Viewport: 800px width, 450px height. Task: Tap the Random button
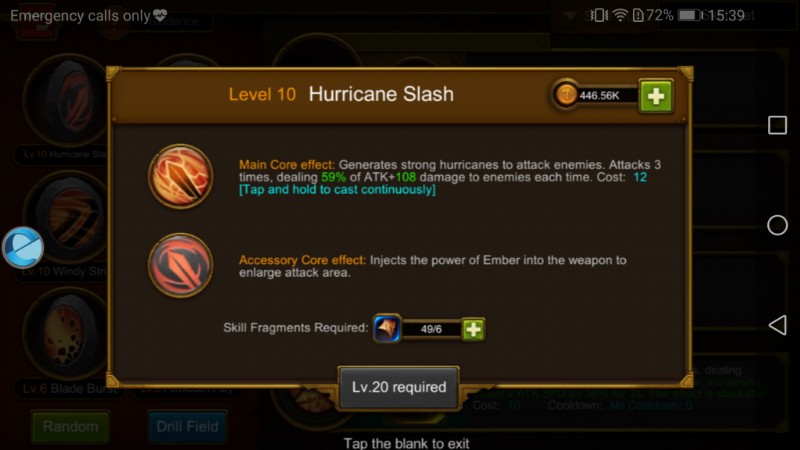pyautogui.click(x=70, y=427)
